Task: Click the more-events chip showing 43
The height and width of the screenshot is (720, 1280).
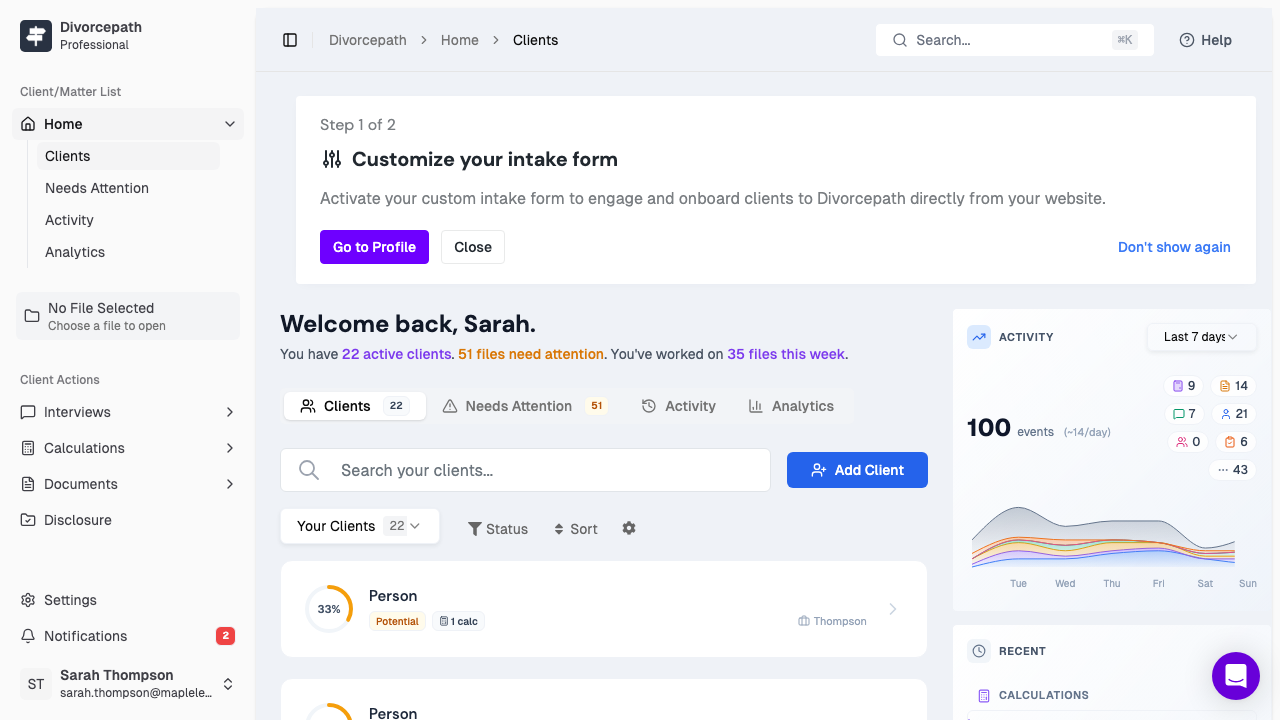Action: click(x=1233, y=470)
